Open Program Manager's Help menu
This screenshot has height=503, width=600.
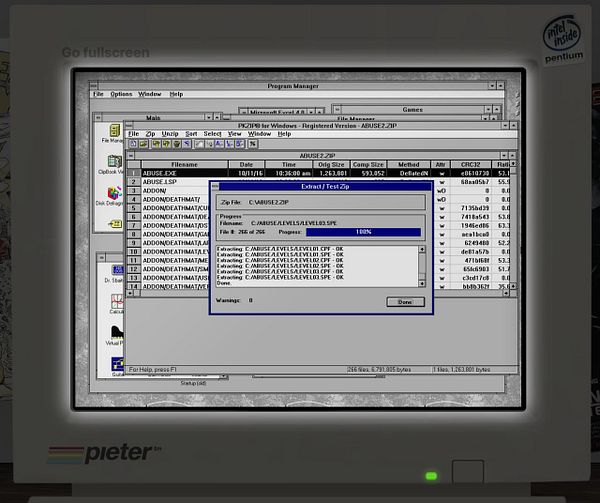(x=176, y=94)
